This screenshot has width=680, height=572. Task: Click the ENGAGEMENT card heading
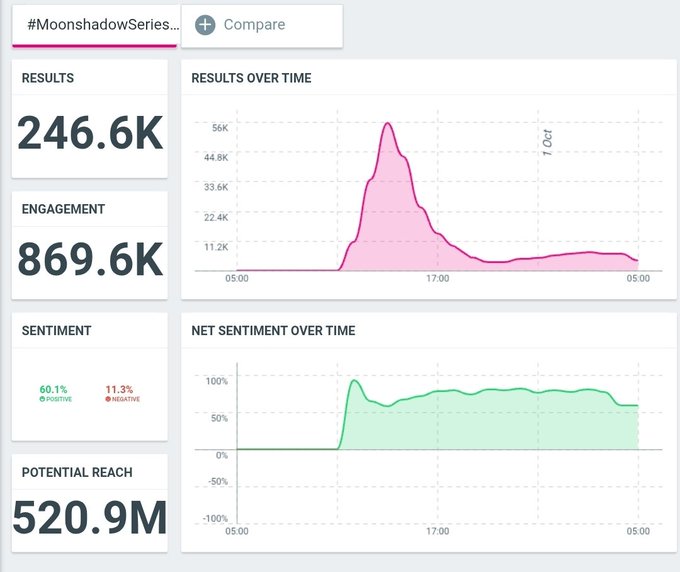(x=63, y=209)
